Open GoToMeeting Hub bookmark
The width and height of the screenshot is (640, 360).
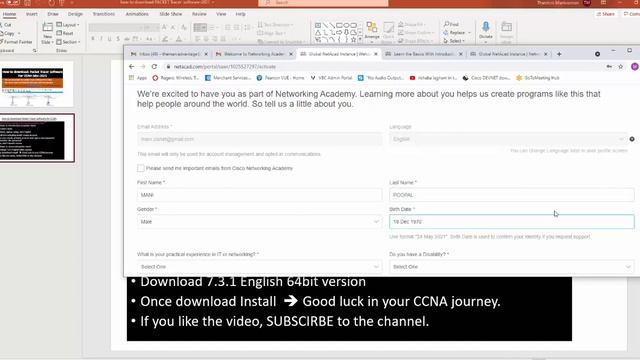[x=538, y=78]
